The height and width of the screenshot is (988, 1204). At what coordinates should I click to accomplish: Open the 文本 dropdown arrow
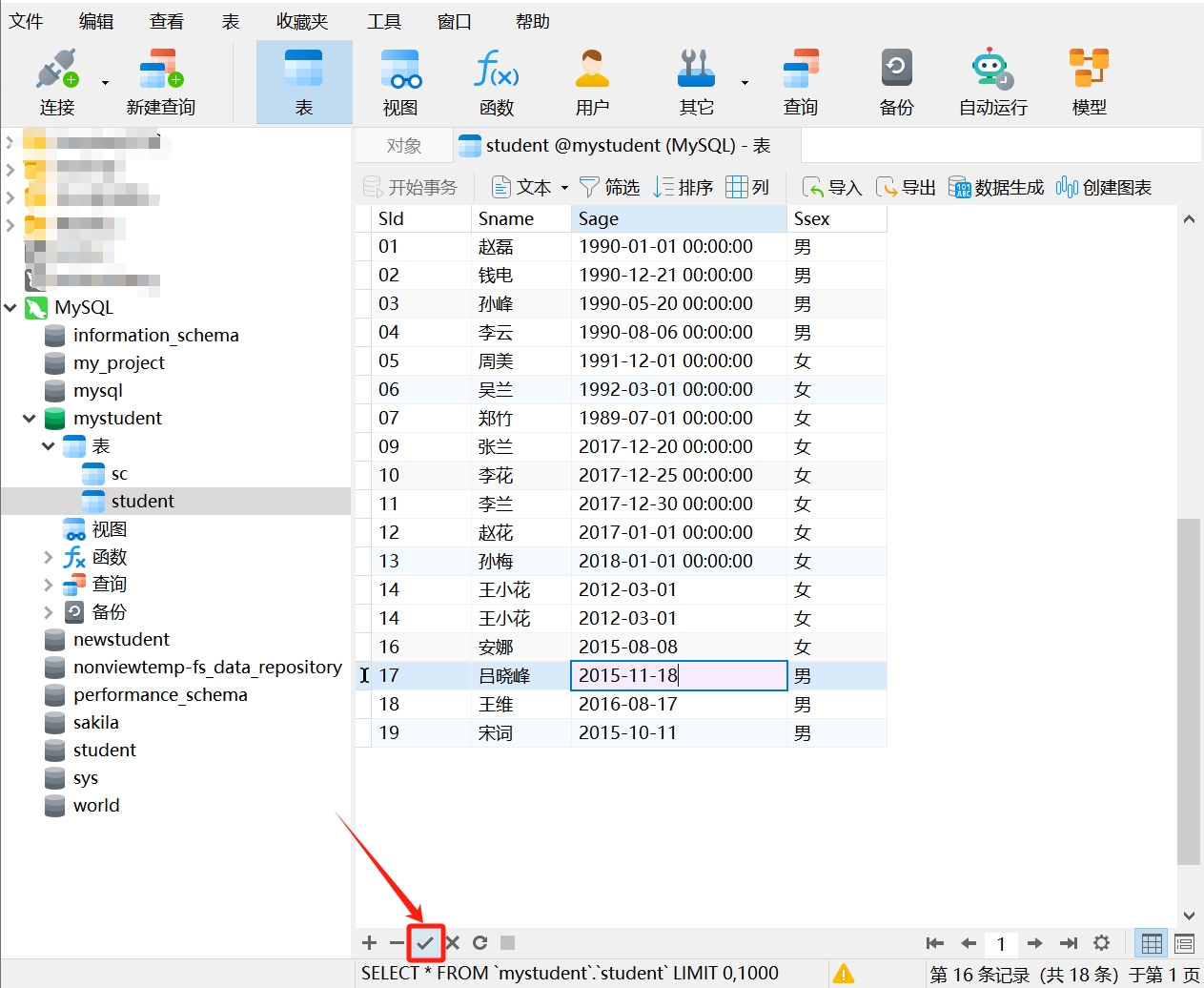[x=564, y=188]
